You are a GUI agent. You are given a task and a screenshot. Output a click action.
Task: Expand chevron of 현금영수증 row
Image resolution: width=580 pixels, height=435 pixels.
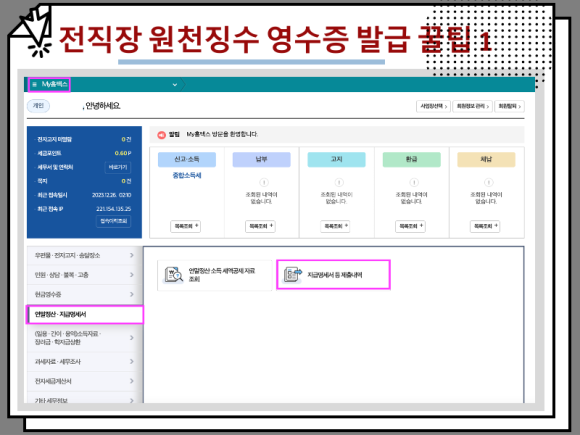click(132, 294)
